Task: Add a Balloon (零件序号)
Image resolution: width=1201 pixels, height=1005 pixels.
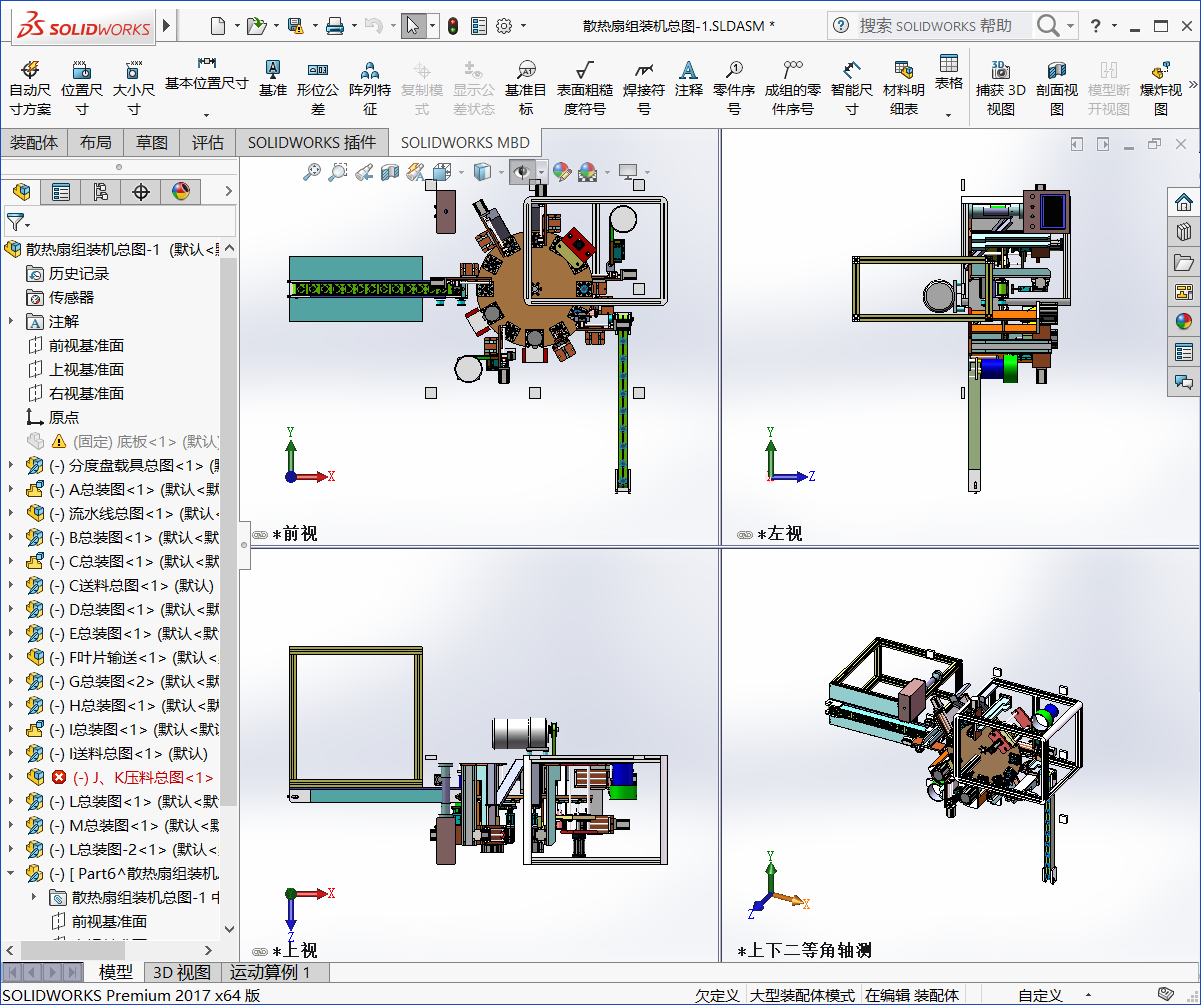Action: point(734,88)
